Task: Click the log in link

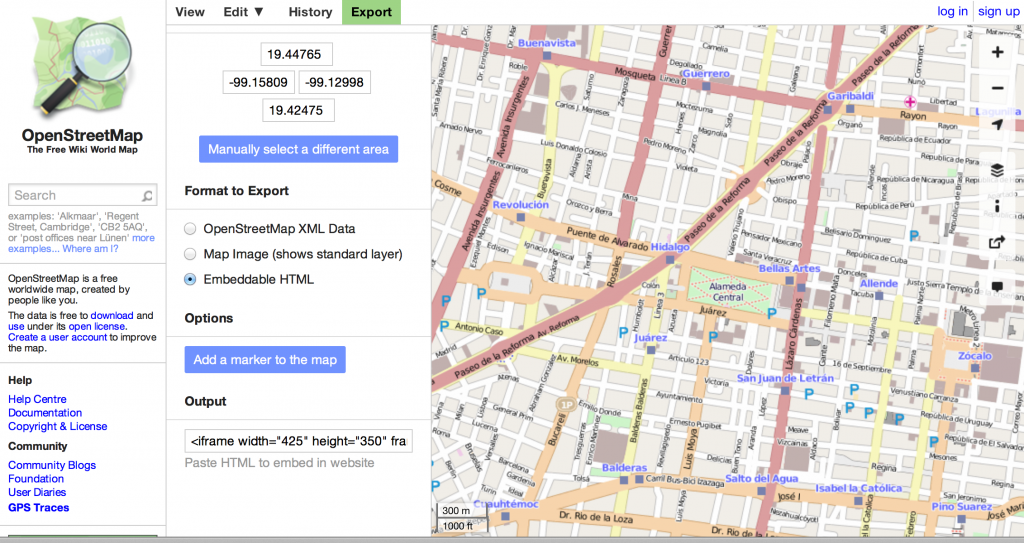Action: (952, 11)
